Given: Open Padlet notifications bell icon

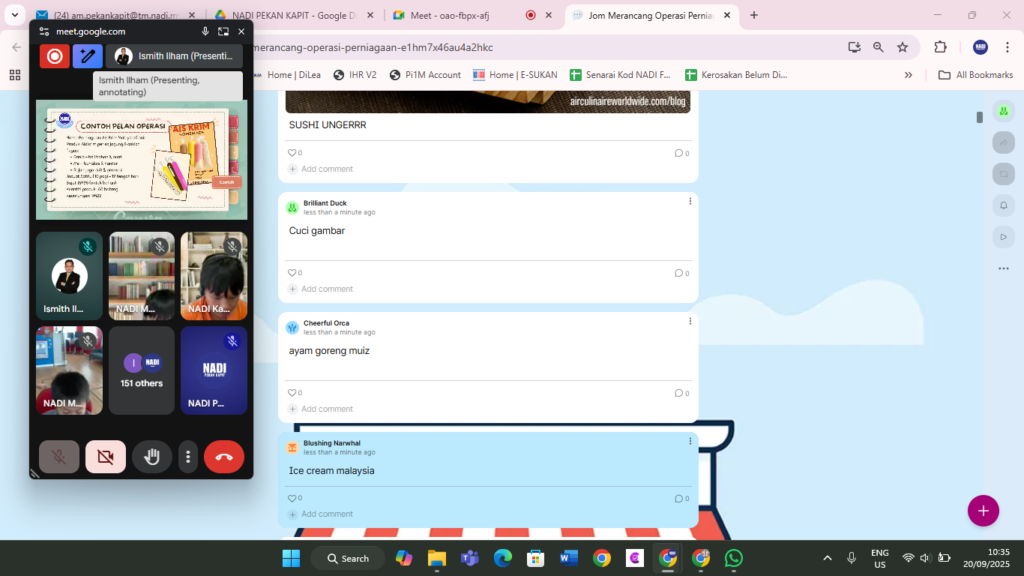Looking at the screenshot, I should [1003, 205].
